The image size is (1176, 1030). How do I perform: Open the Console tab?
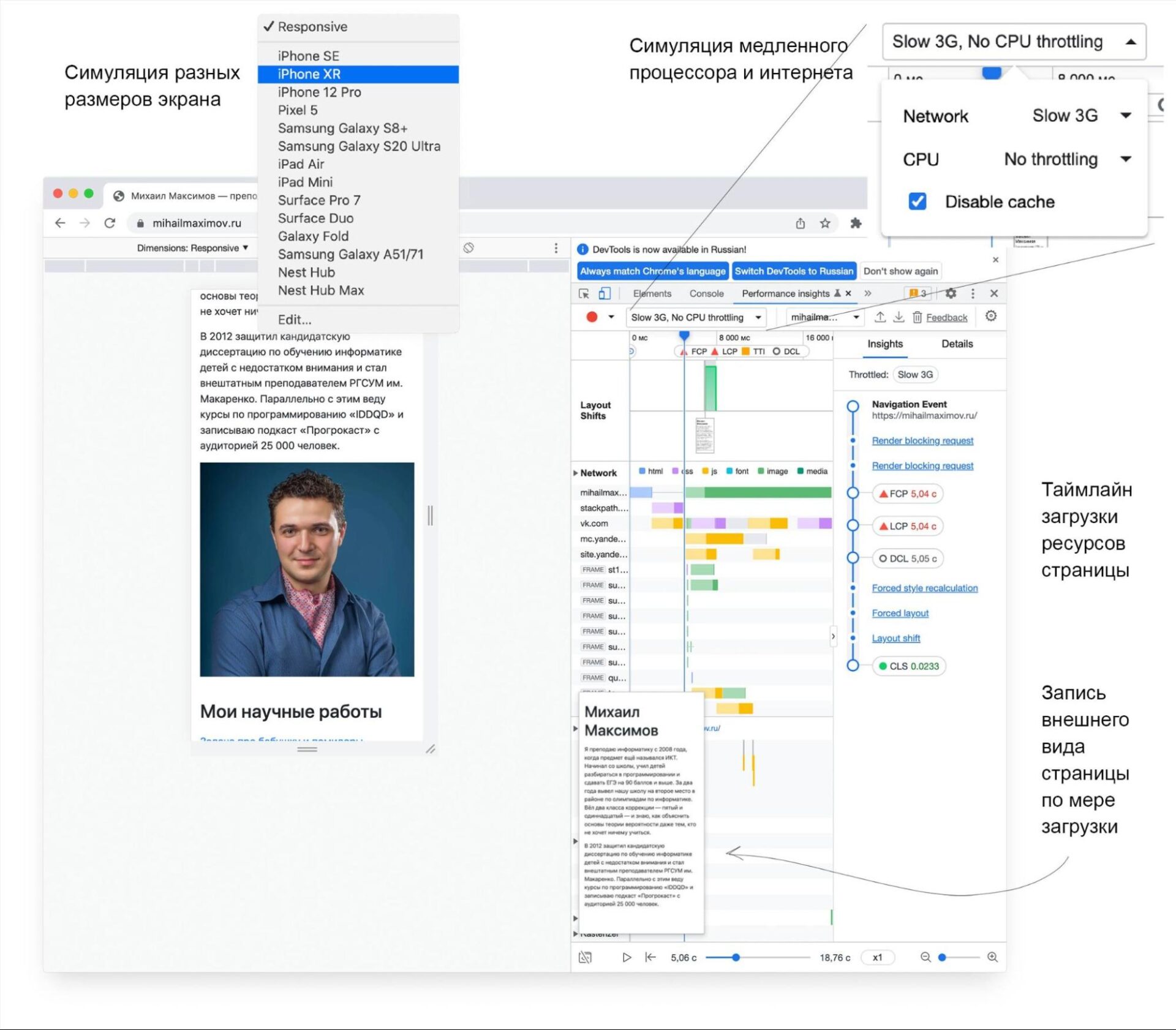pos(706,294)
